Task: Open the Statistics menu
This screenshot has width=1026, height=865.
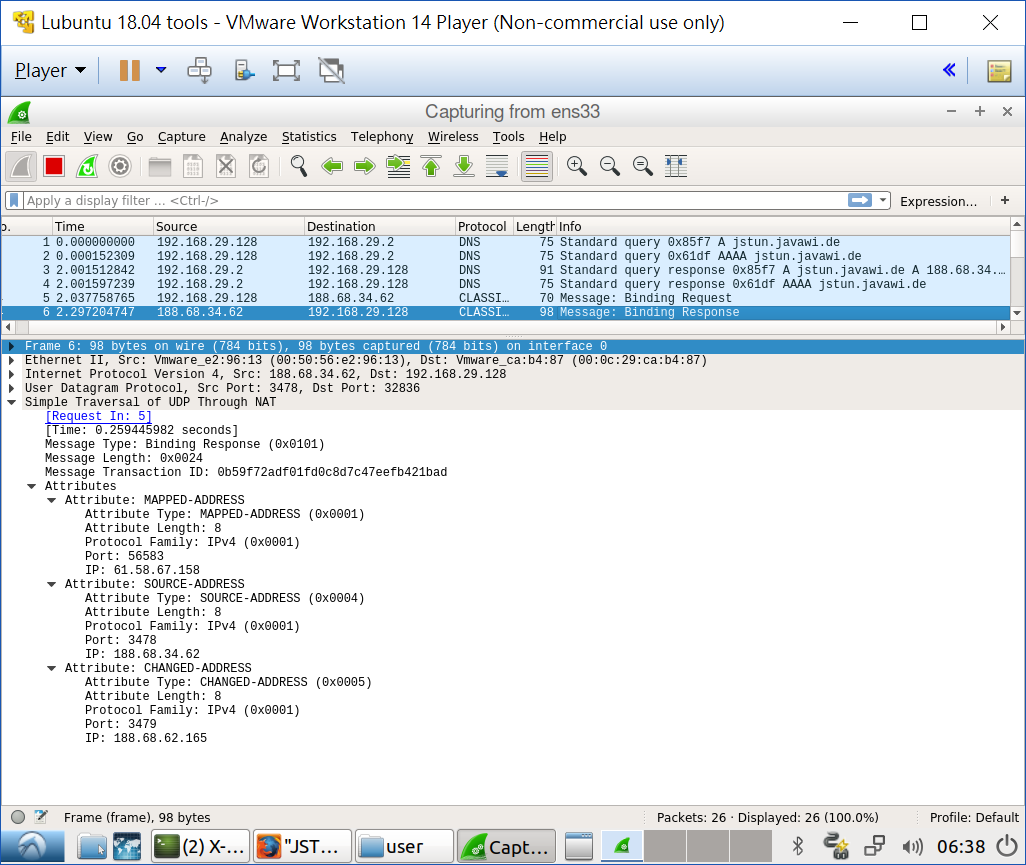Action: (x=309, y=137)
